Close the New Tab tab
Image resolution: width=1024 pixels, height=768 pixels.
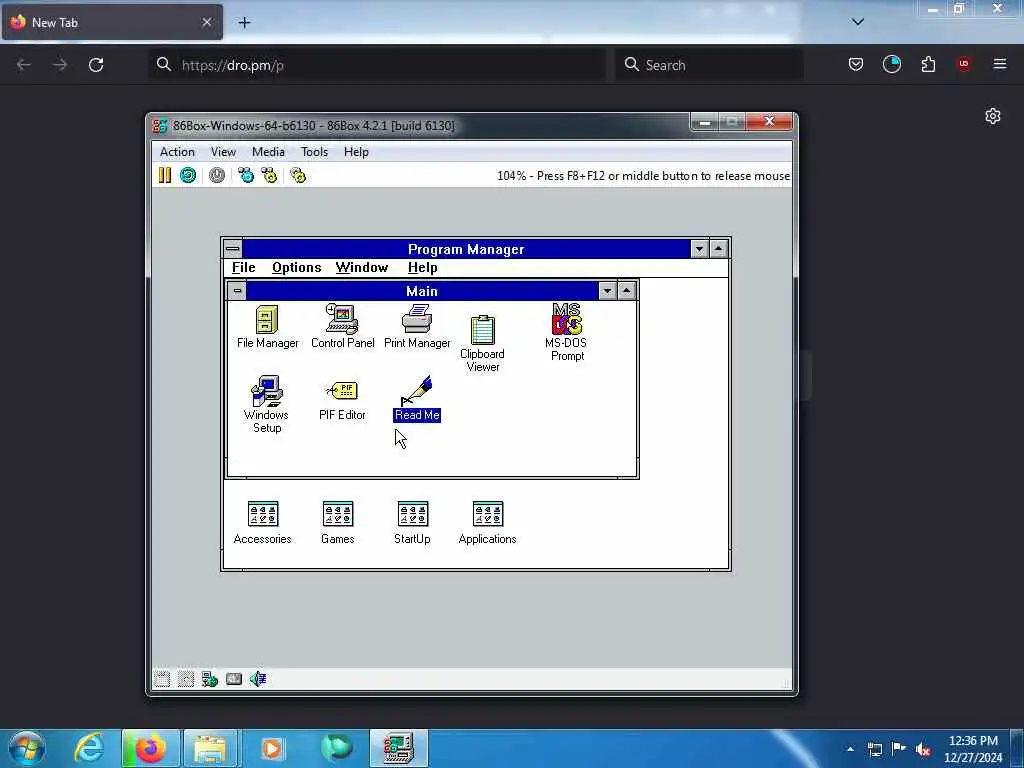[206, 22]
